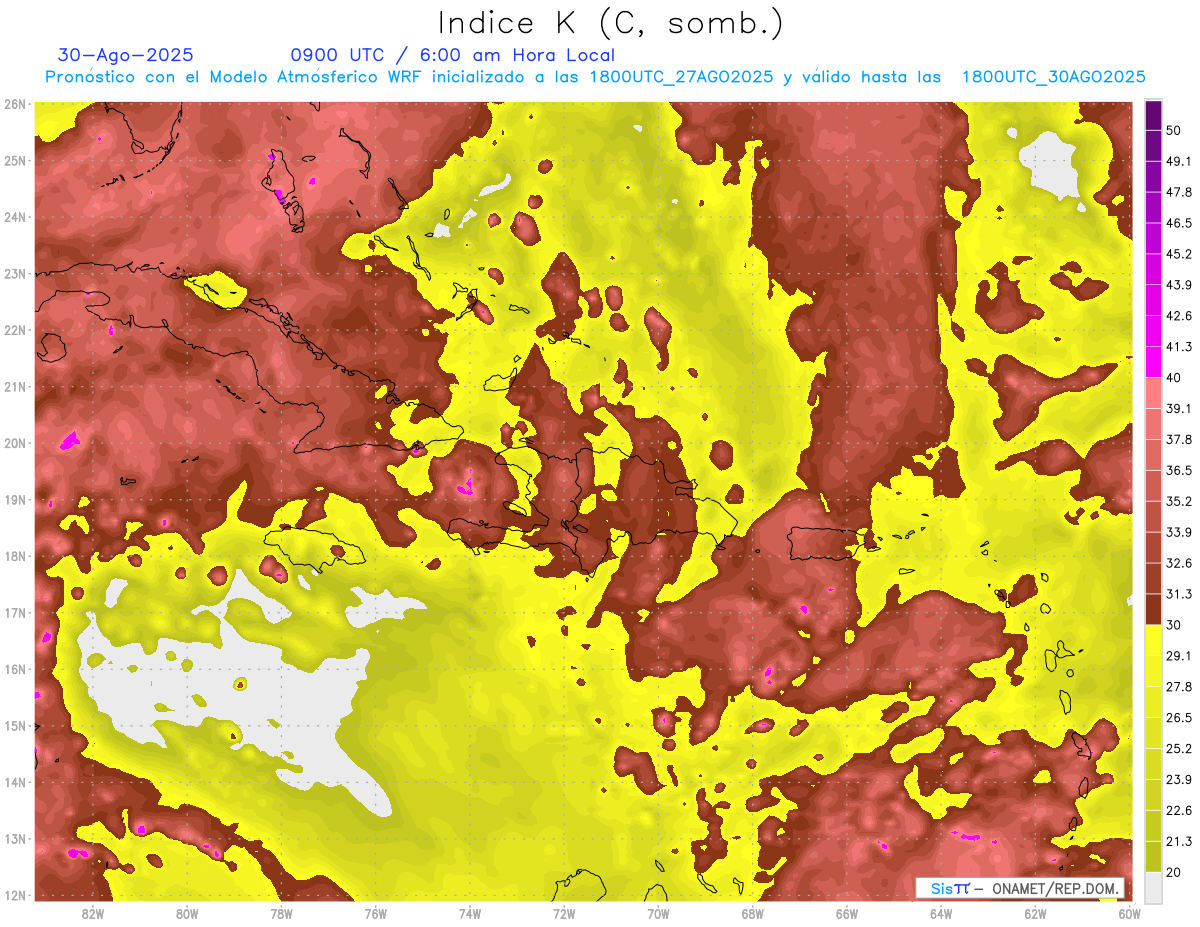Viewport: 1200px width, 927px height.
Task: Click the date "30-Ago-2025"
Action: 126,55
